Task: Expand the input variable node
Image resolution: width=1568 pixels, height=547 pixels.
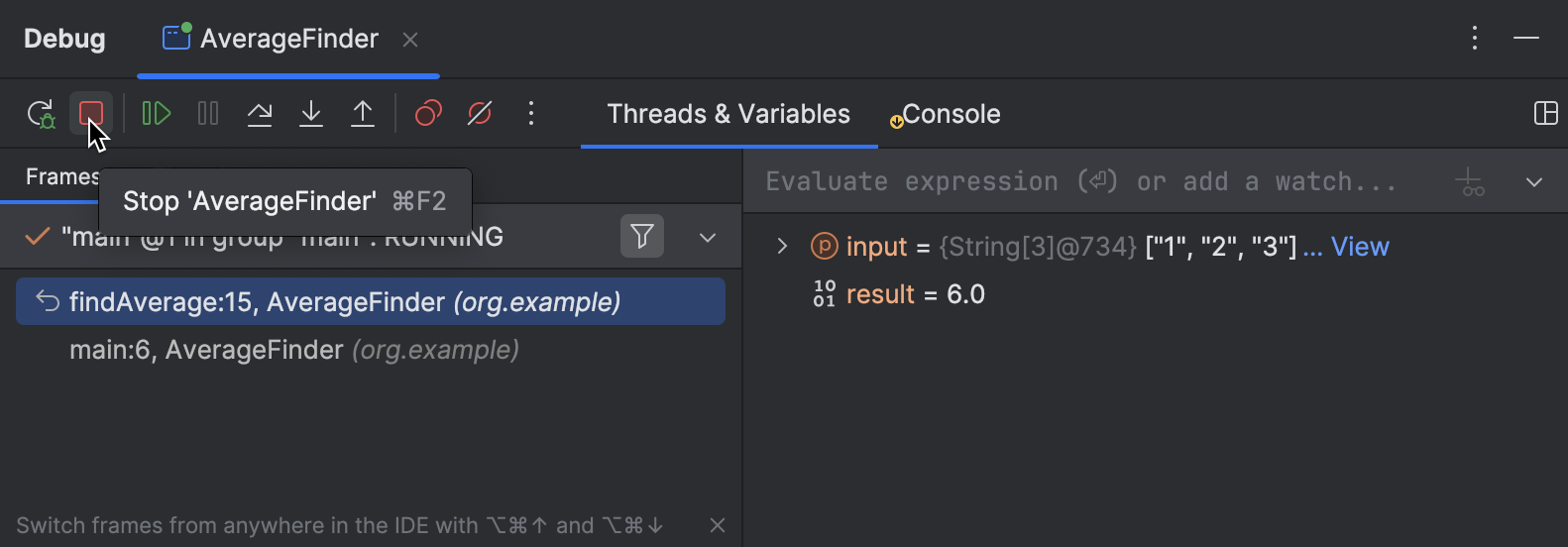Action: tap(782, 247)
